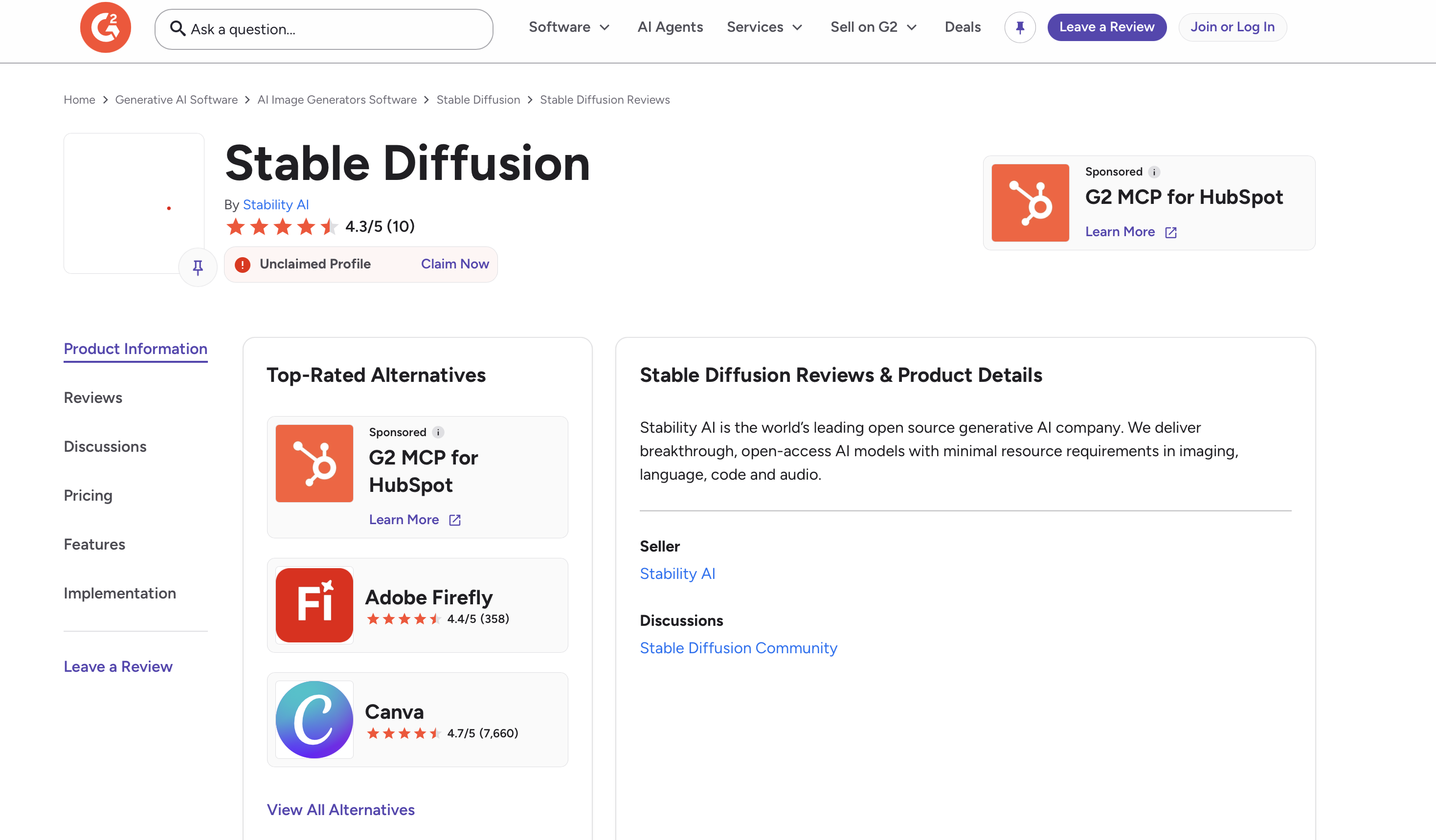Click the Ask a question search field
Image resolution: width=1436 pixels, height=840 pixels.
coord(324,29)
